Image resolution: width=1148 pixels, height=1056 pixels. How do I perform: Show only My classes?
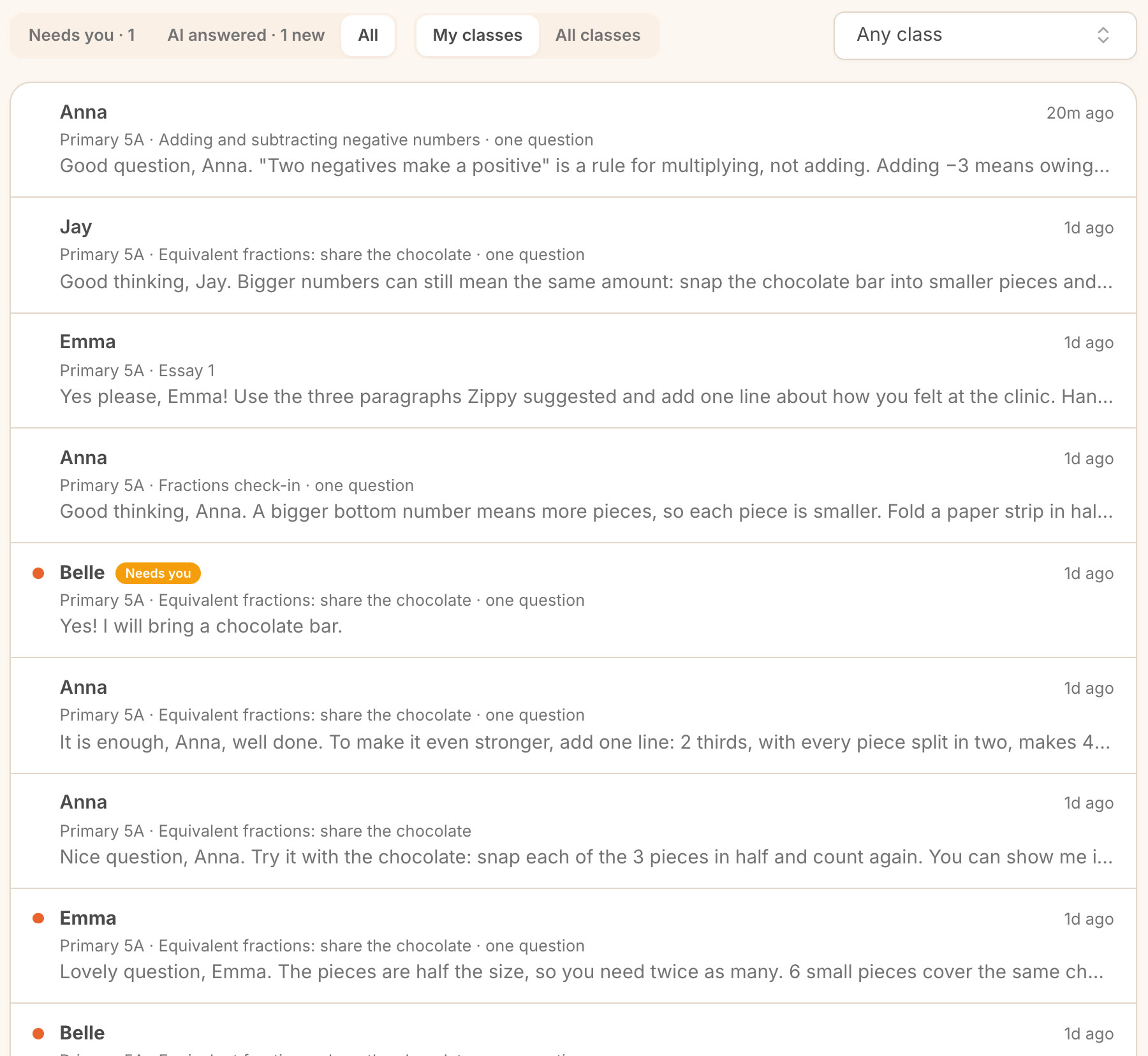tap(478, 35)
